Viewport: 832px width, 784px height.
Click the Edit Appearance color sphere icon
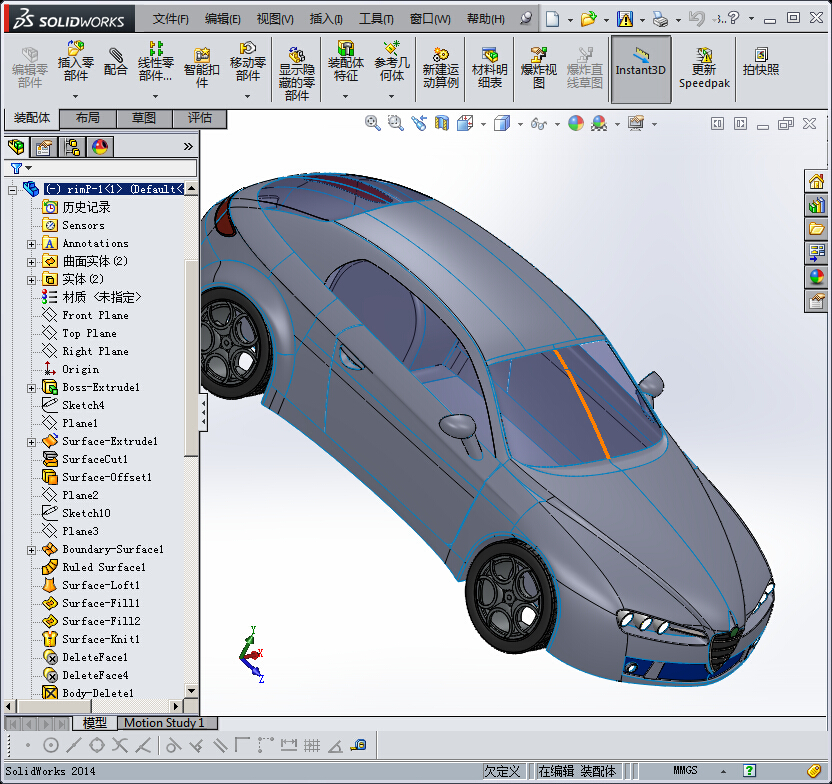tap(576, 123)
